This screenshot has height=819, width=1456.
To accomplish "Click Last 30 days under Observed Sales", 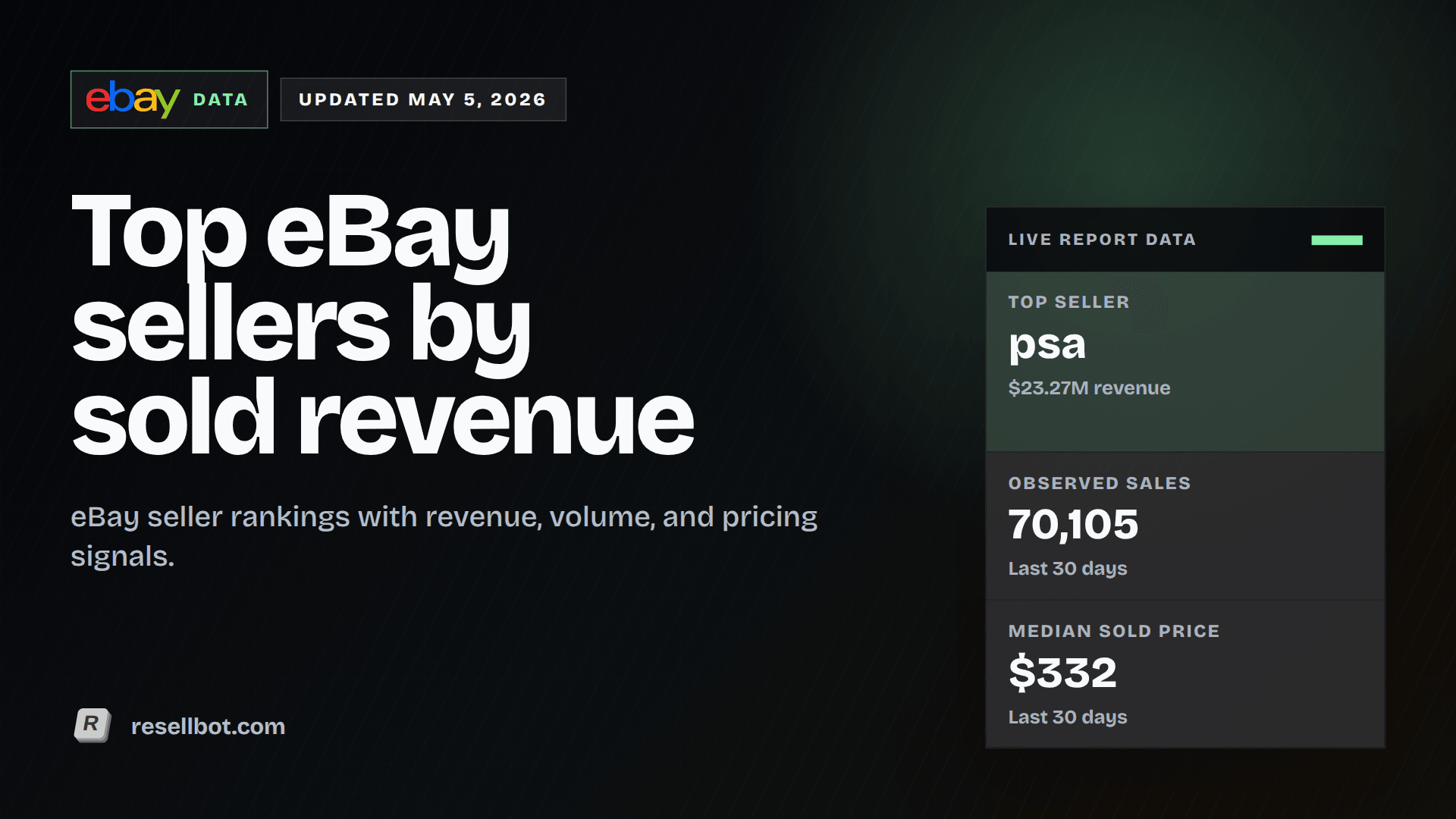I will (x=1068, y=569).
